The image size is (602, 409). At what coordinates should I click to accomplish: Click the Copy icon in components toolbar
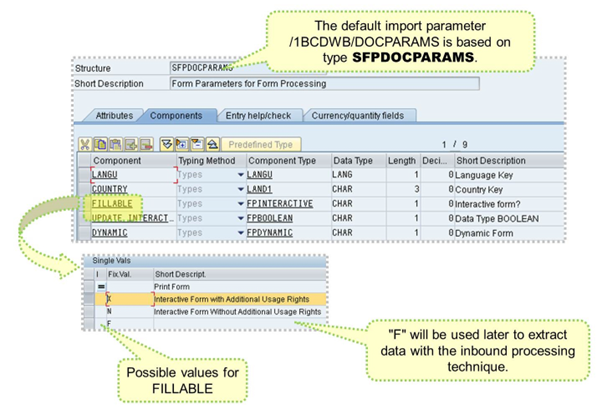tap(99, 144)
